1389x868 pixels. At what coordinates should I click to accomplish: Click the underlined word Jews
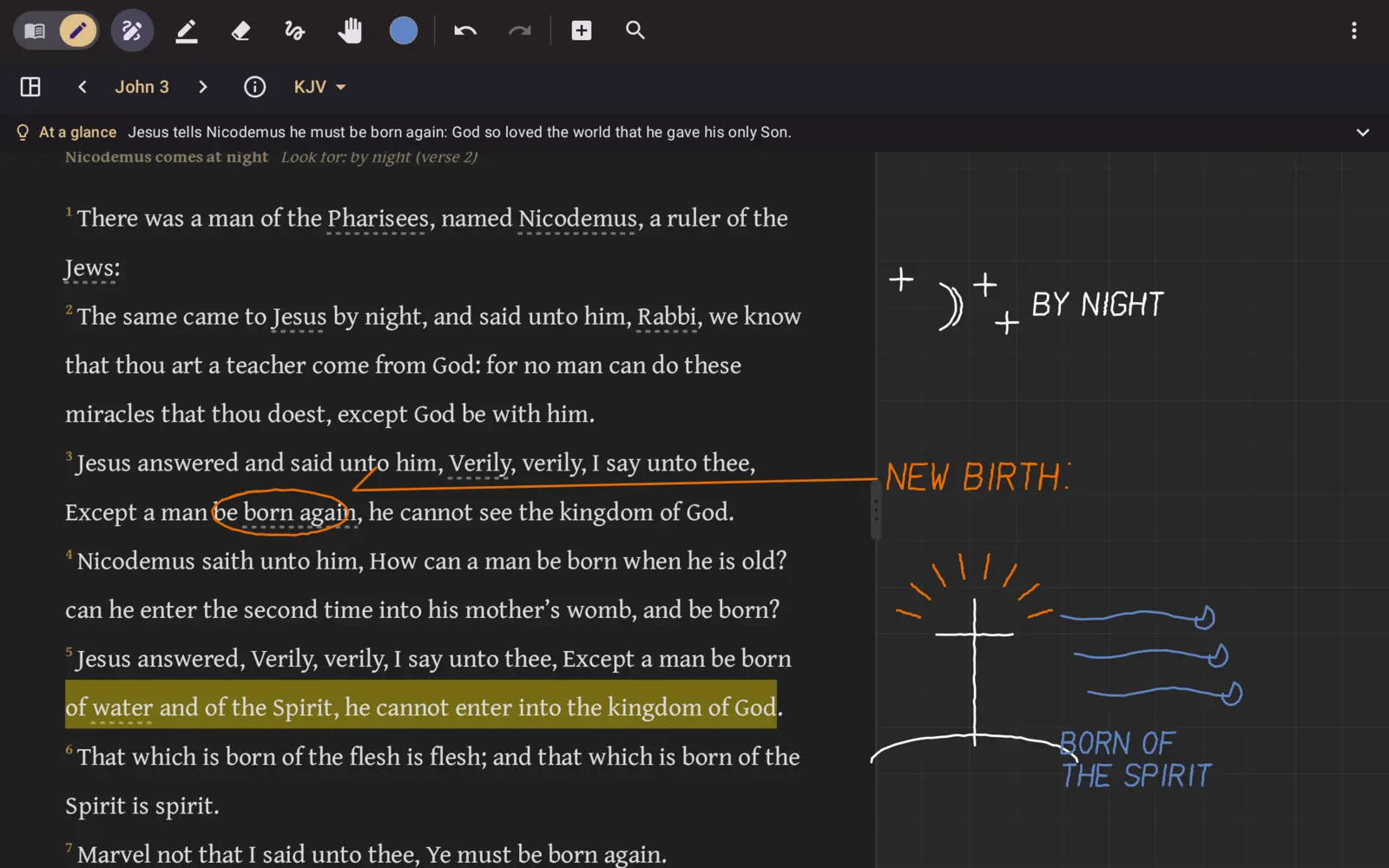(91, 268)
